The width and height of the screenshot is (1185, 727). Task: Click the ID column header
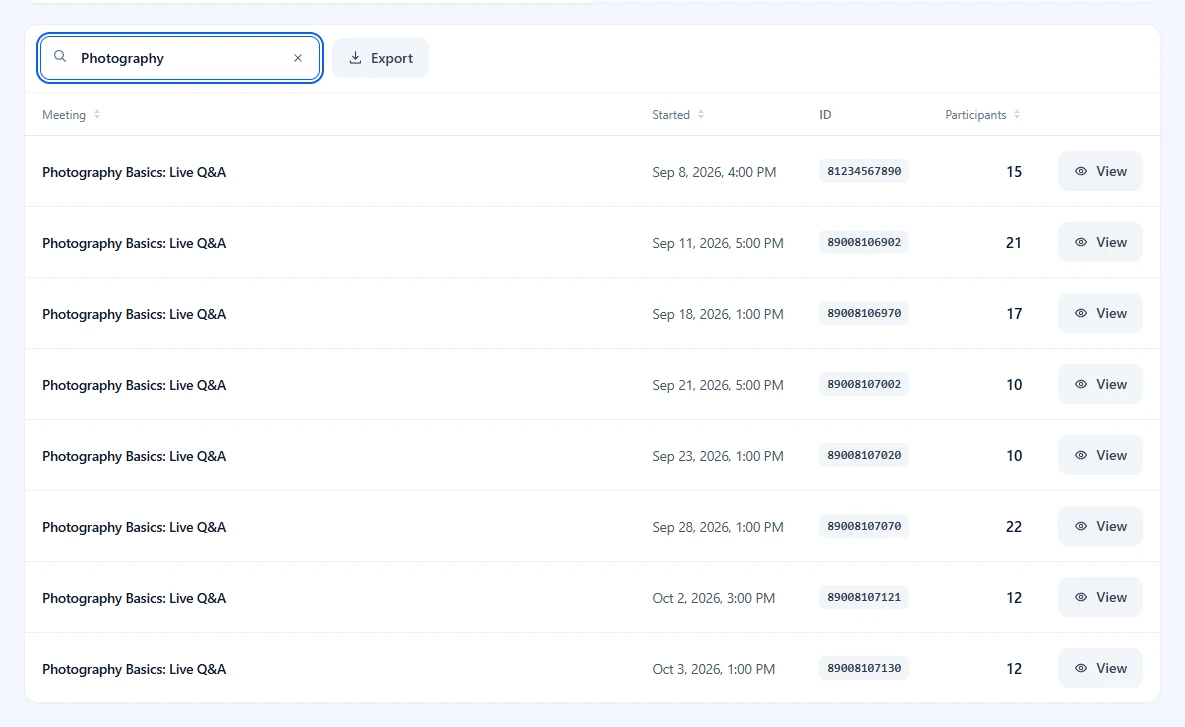click(825, 115)
